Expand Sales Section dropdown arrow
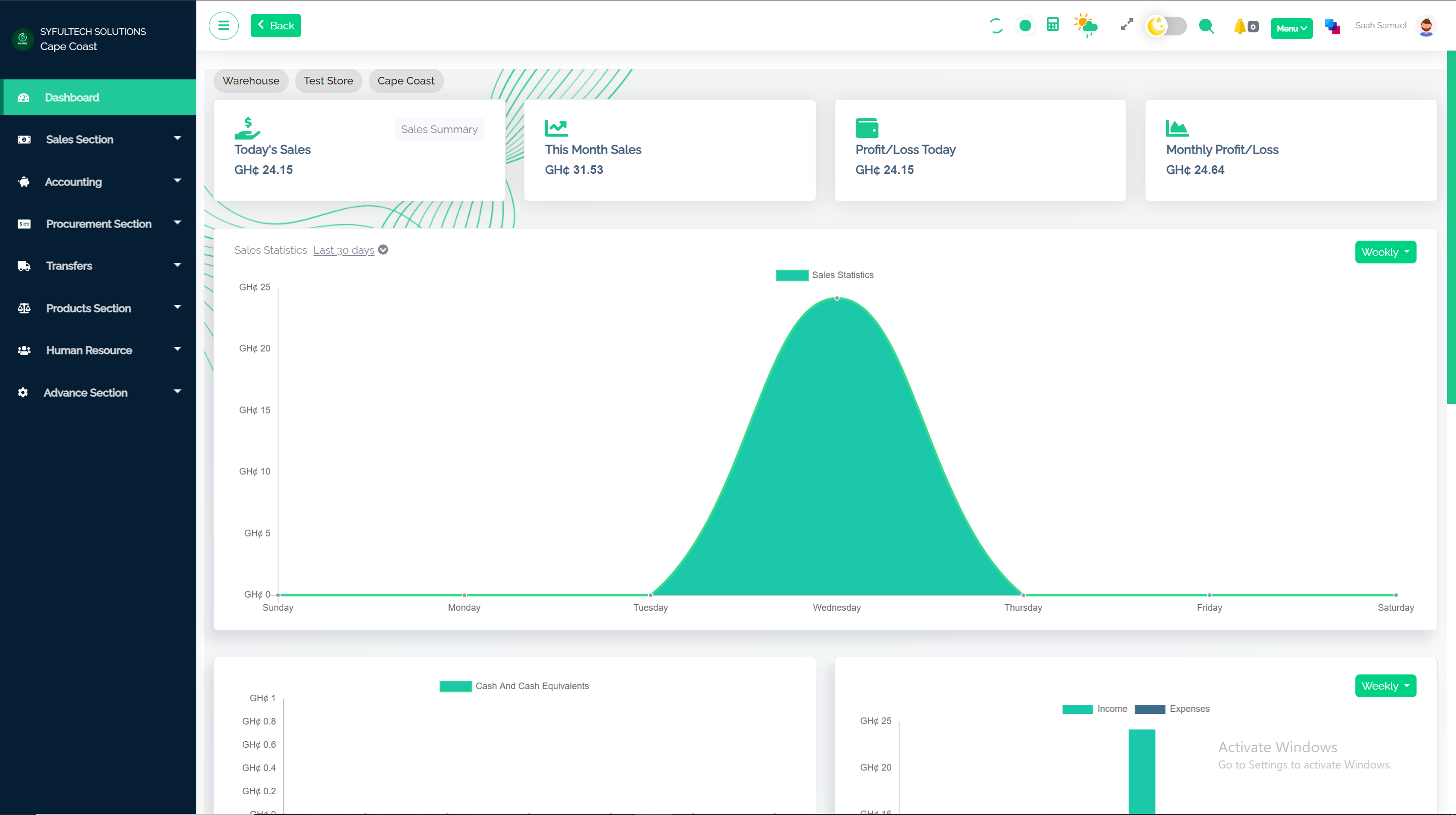Screen dimensions: 1456x815 coord(178,139)
